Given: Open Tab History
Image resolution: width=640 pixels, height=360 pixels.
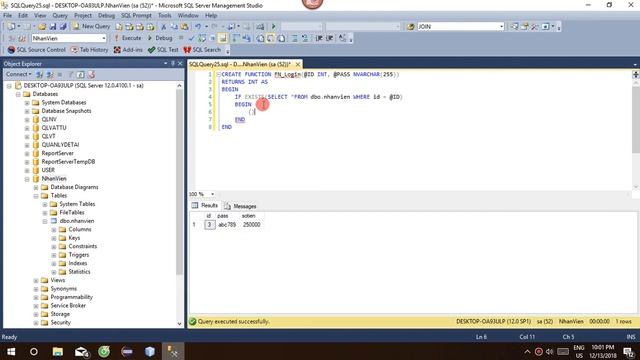Looking at the screenshot, I should pyautogui.click(x=89, y=50).
